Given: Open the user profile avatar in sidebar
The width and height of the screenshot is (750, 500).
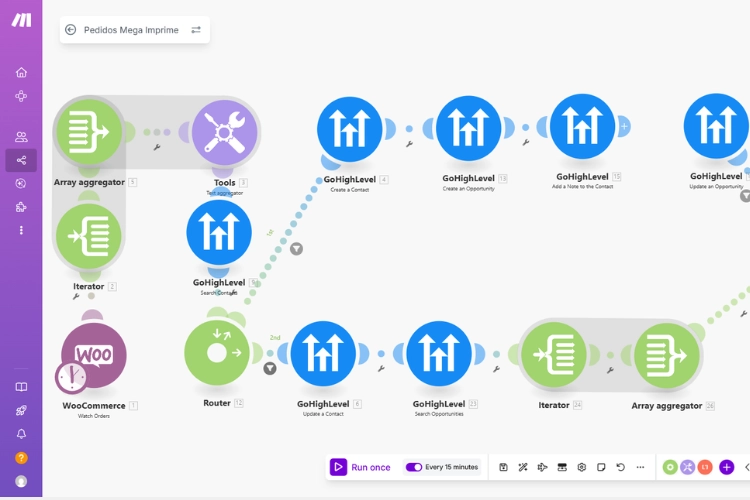Looking at the screenshot, I should click(21, 481).
